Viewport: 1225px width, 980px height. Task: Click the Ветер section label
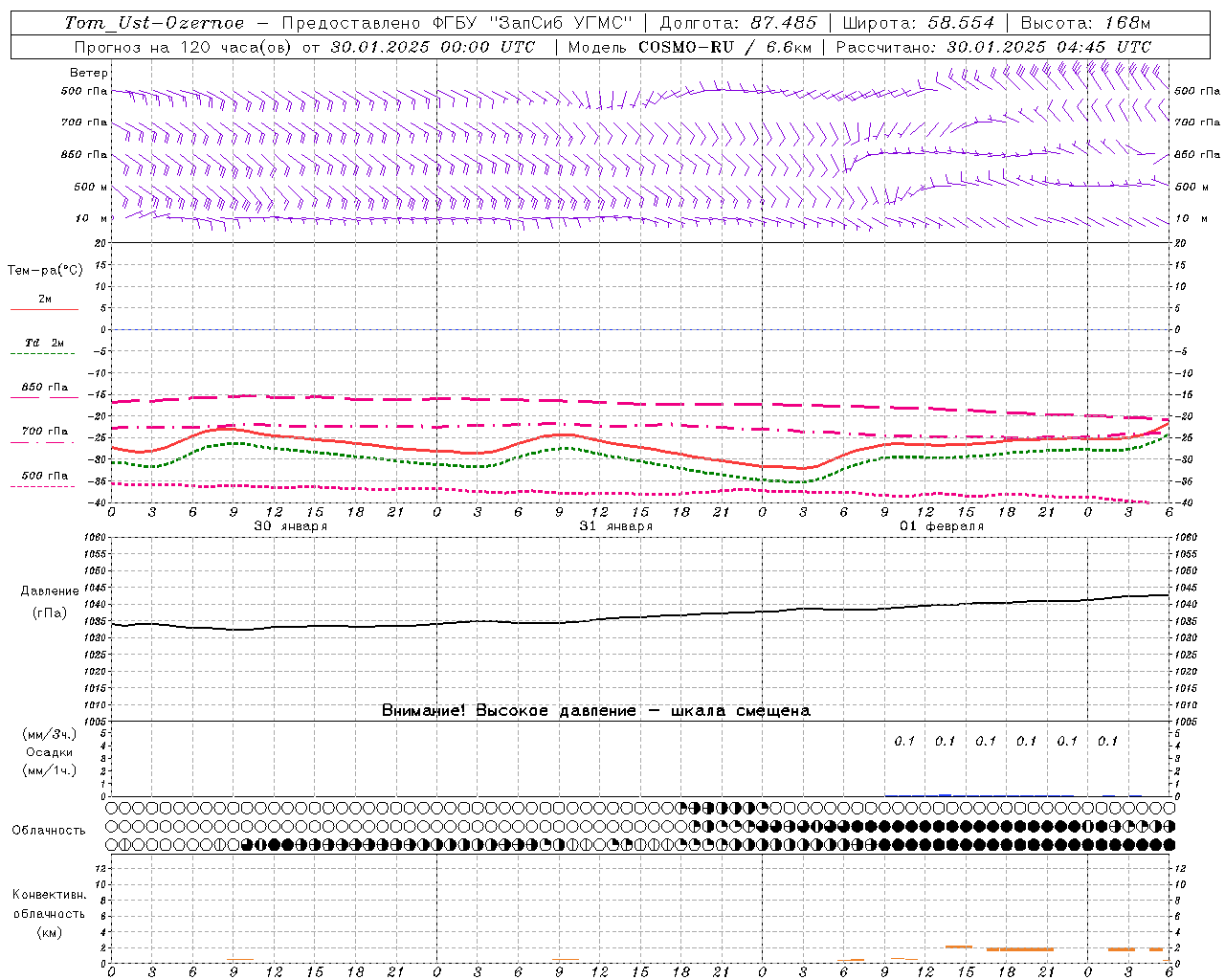coord(89,73)
